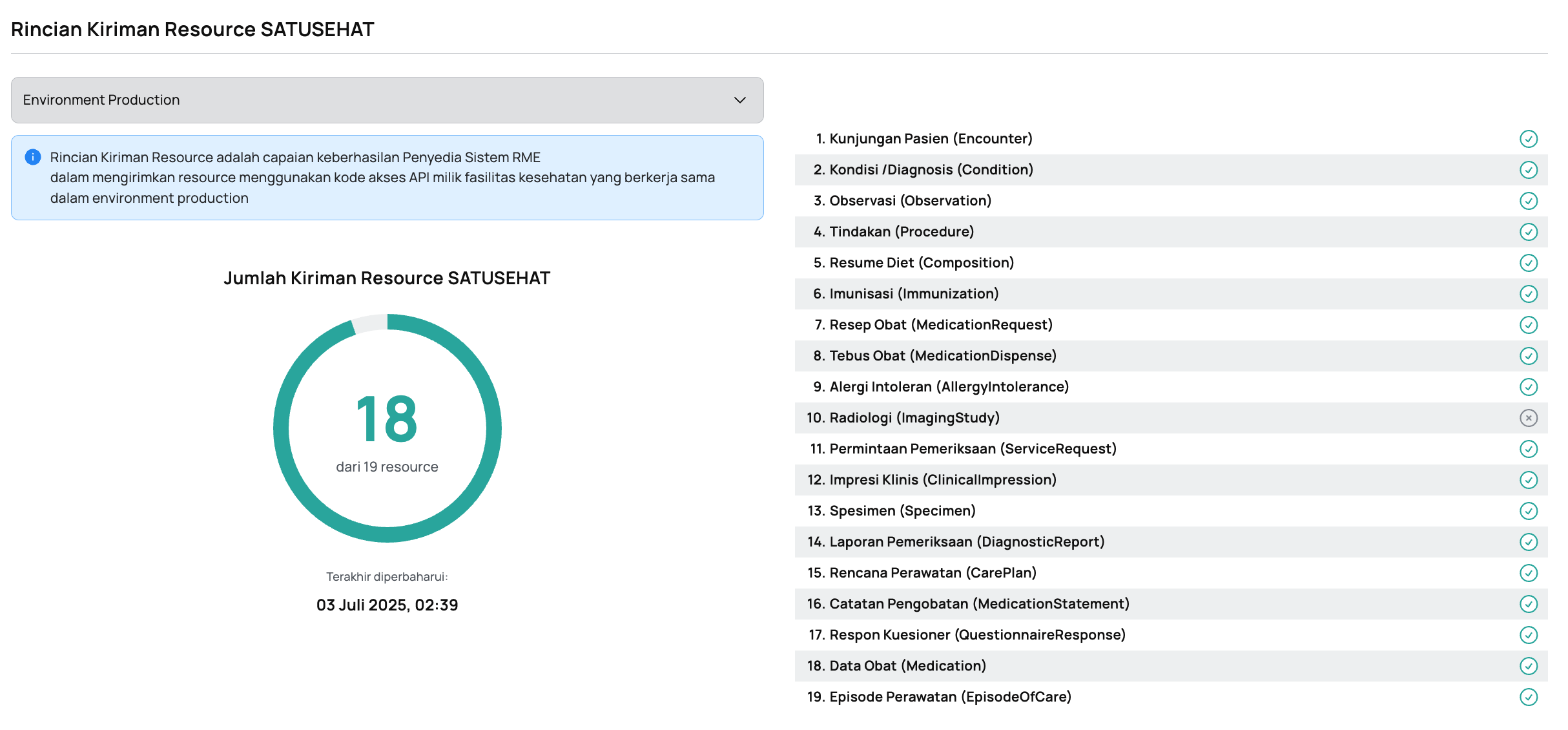Select row text '11. Permintaan Pemeriksaan (ServiceRequest)'
1568x730 pixels.
tap(964, 449)
